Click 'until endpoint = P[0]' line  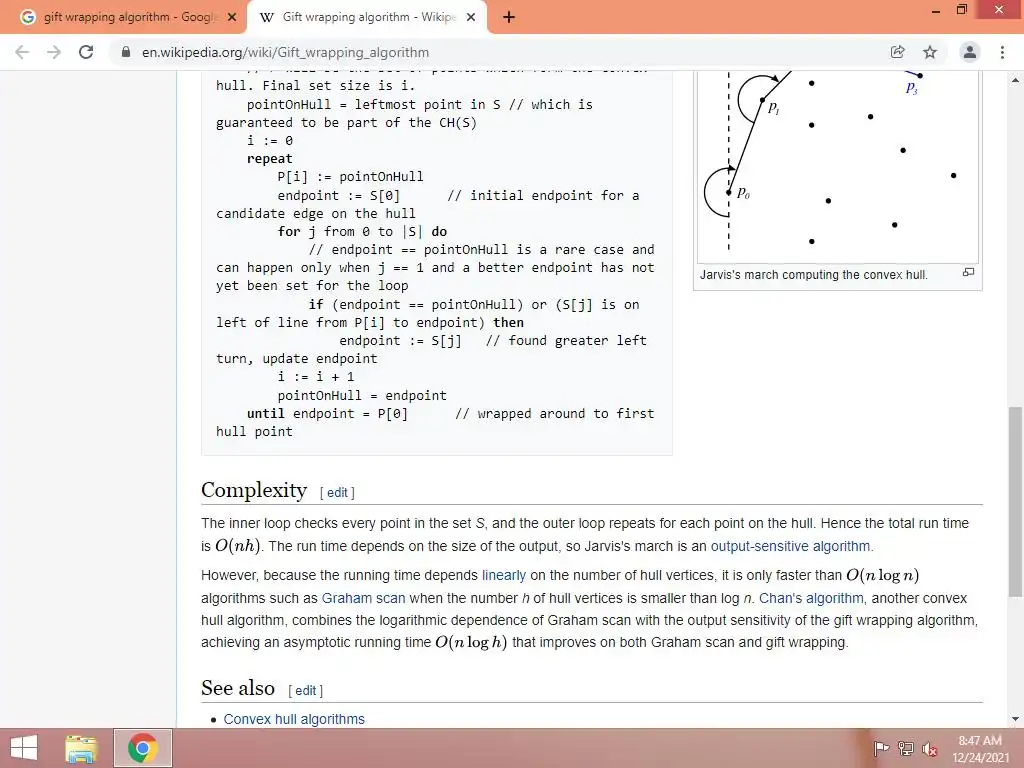tap(327, 413)
